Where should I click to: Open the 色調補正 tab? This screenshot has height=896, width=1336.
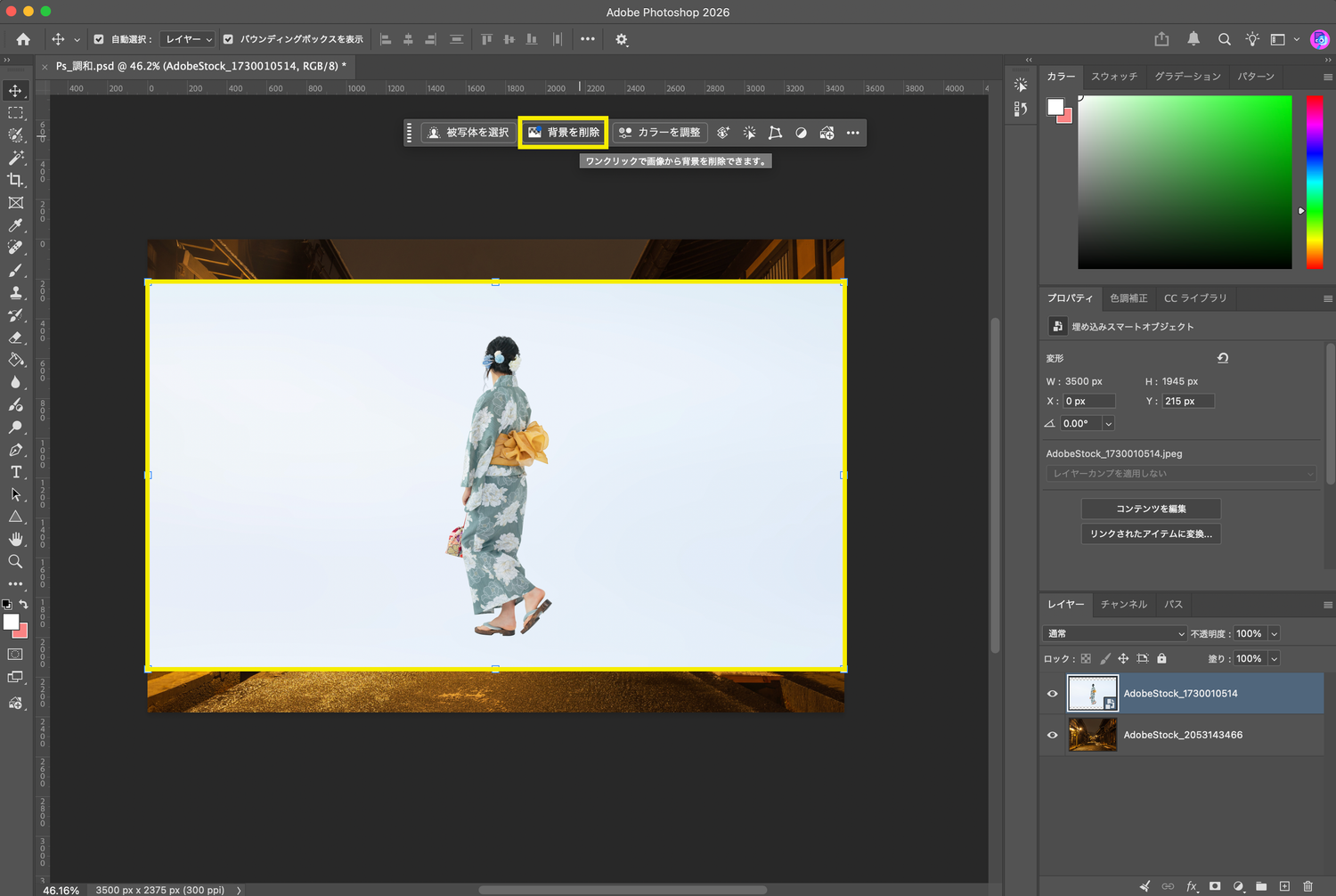[x=1128, y=298]
